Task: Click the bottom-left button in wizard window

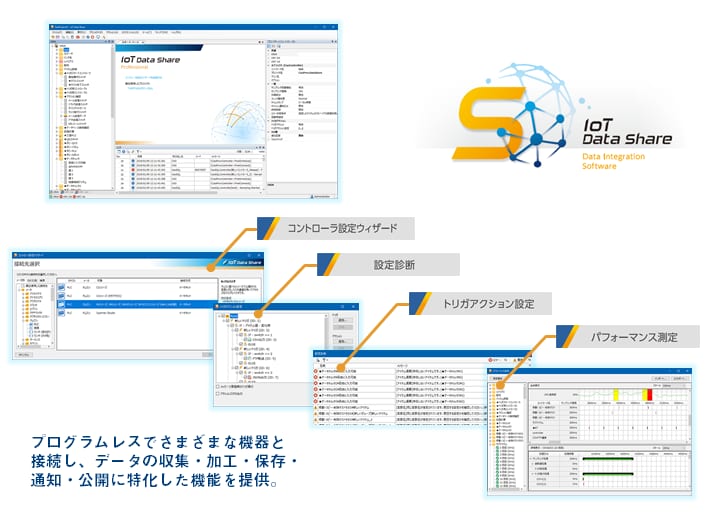Action: [24, 354]
